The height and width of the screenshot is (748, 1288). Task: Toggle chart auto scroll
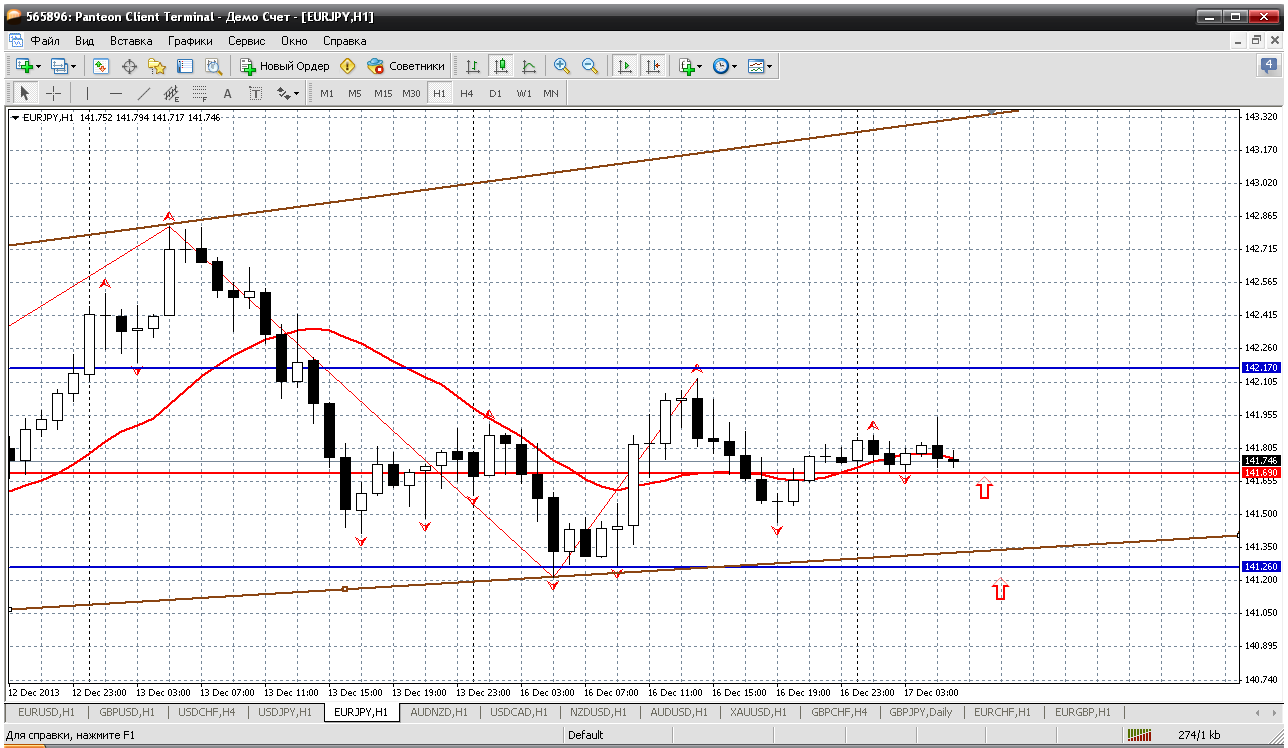tap(625, 66)
